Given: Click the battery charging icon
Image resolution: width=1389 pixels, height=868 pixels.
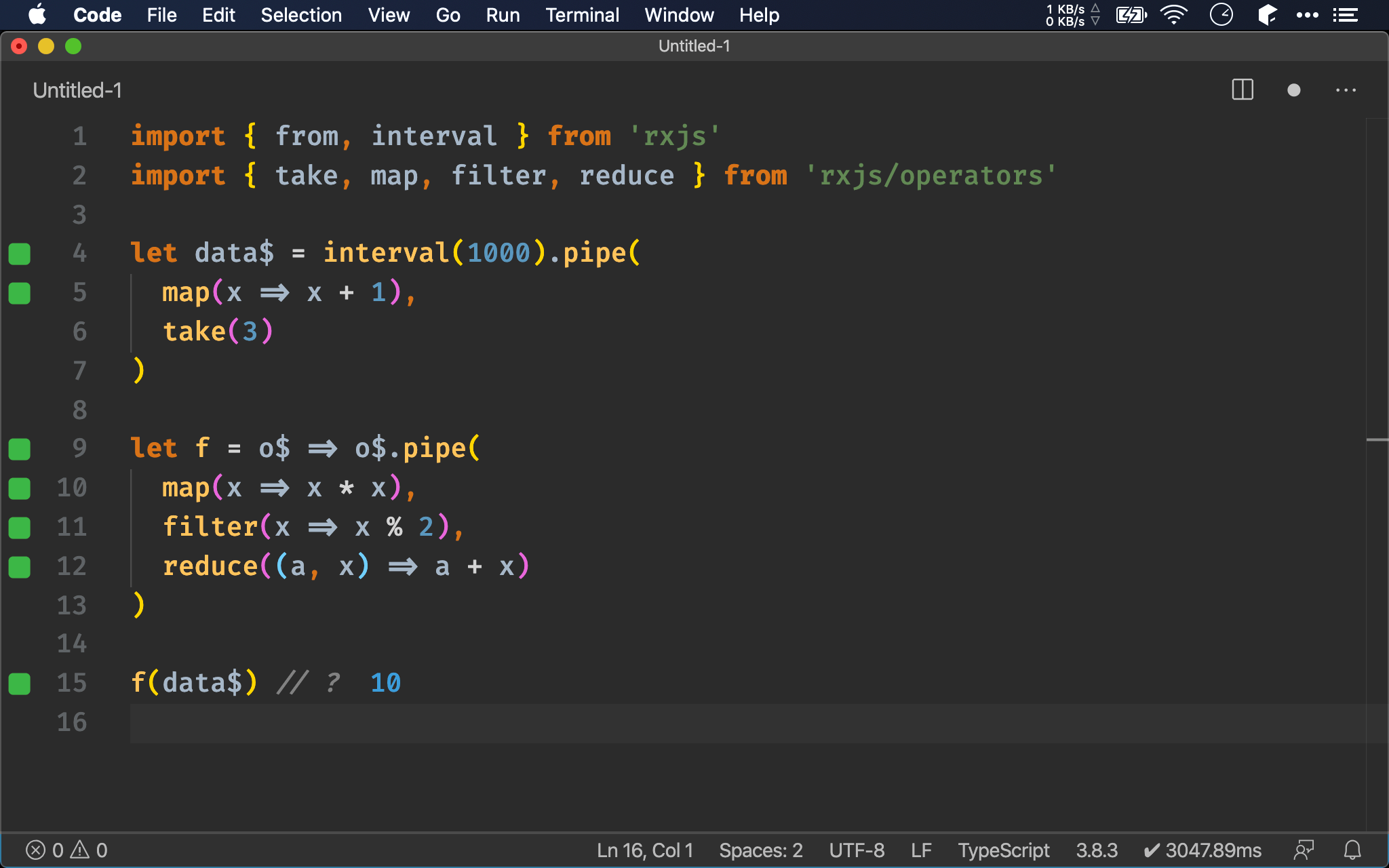Looking at the screenshot, I should coord(1131,15).
